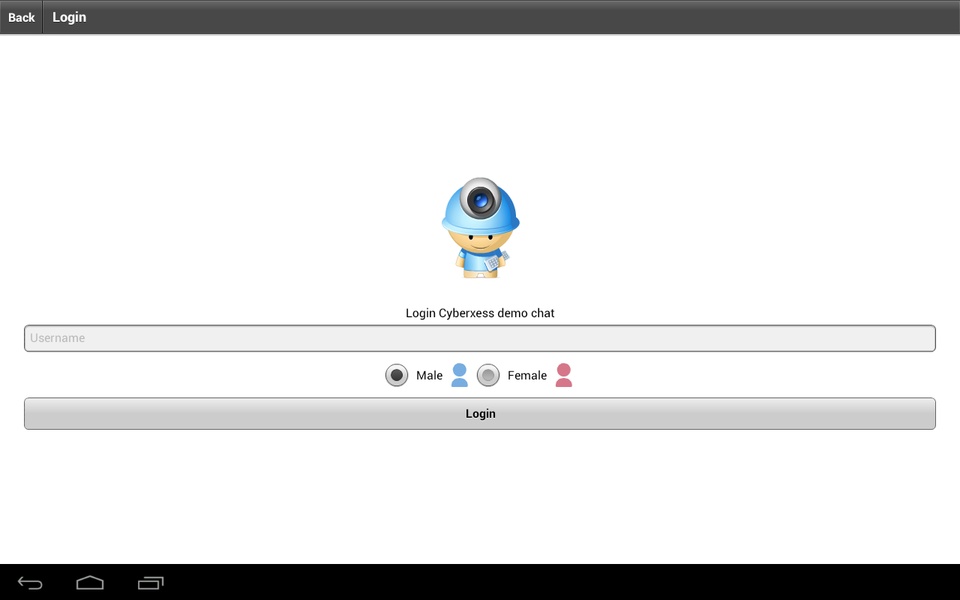This screenshot has height=600, width=960.
Task: Tap the webcam mascot logo
Action: pyautogui.click(x=481, y=228)
